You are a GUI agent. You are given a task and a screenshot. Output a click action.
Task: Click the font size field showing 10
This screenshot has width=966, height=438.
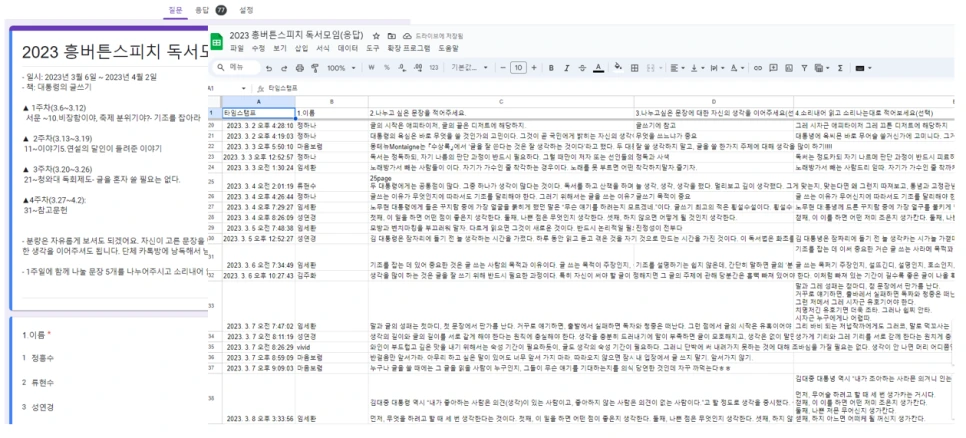coord(518,68)
